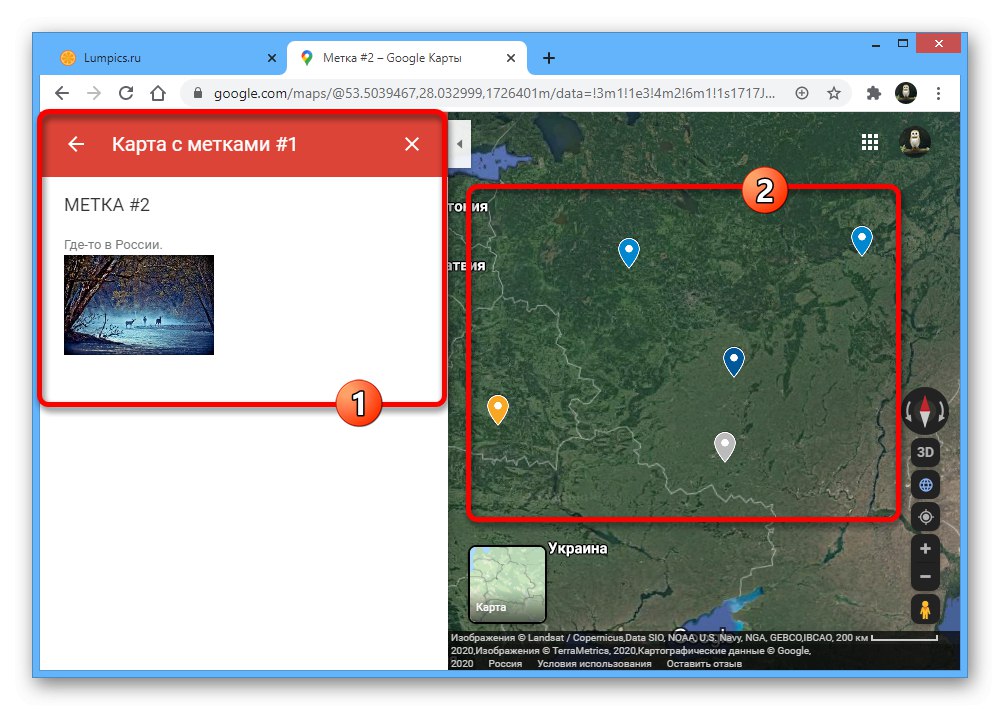Switch the map to 3D view
The width and height of the screenshot is (1000, 710).
(924, 452)
